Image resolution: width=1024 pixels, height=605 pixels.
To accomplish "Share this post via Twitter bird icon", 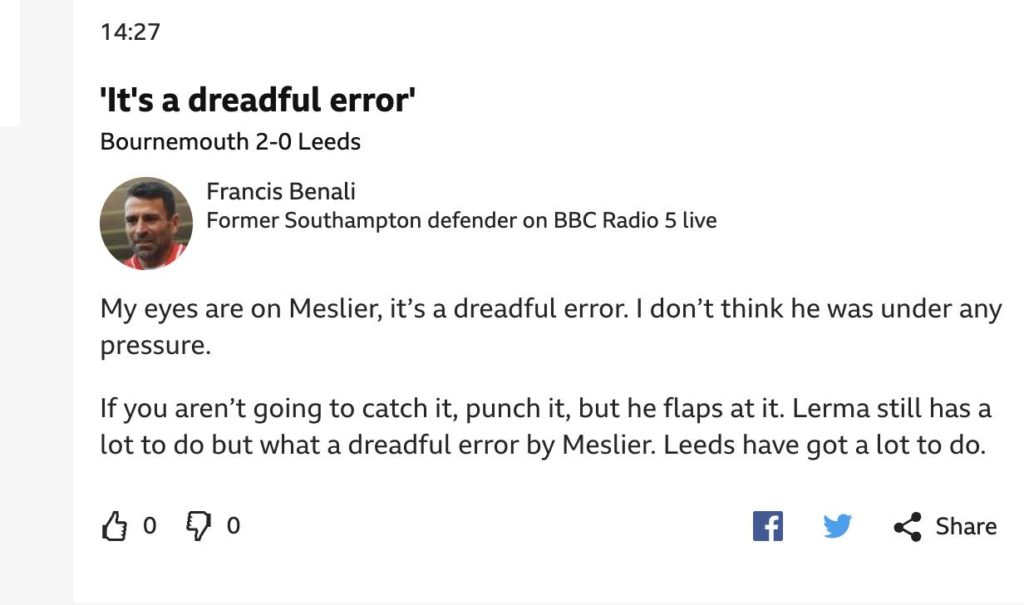I will coord(837,526).
